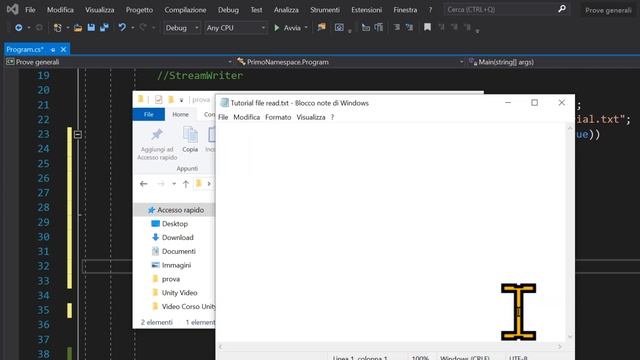Open the Analizza menu

click(x=286, y=9)
